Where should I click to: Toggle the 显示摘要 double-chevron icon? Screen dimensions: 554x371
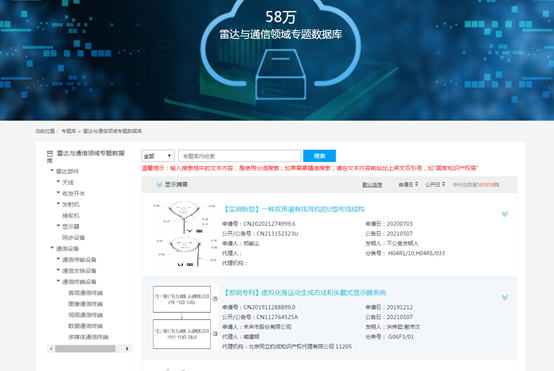pos(159,185)
